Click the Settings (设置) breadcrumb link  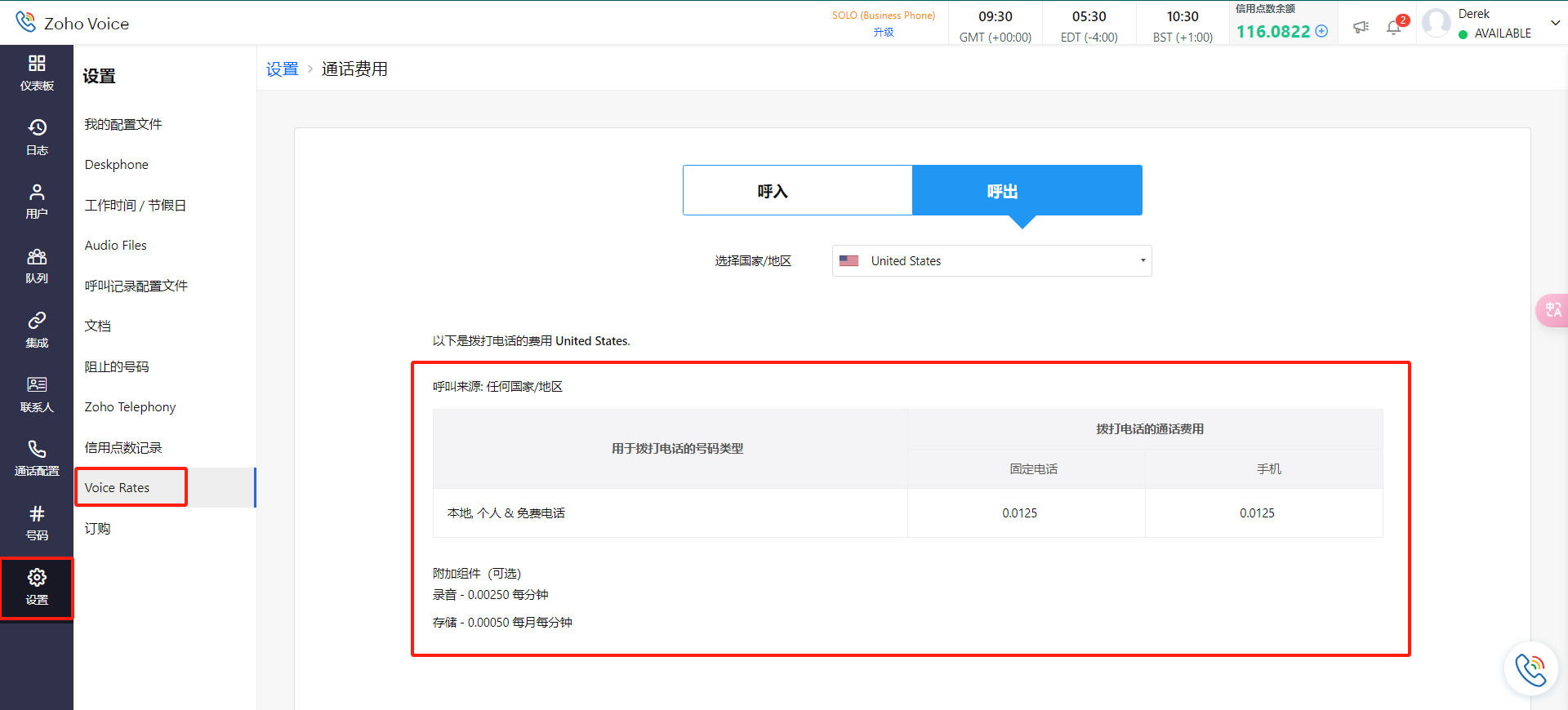pos(283,69)
